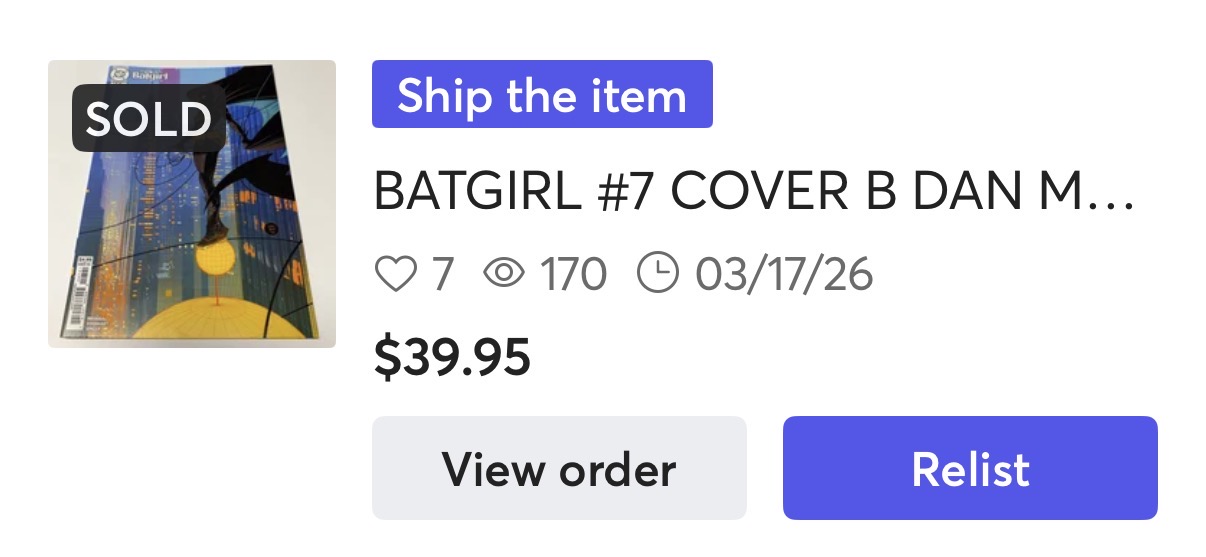
Task: Click the eye views icon
Action: pyautogui.click(x=504, y=274)
